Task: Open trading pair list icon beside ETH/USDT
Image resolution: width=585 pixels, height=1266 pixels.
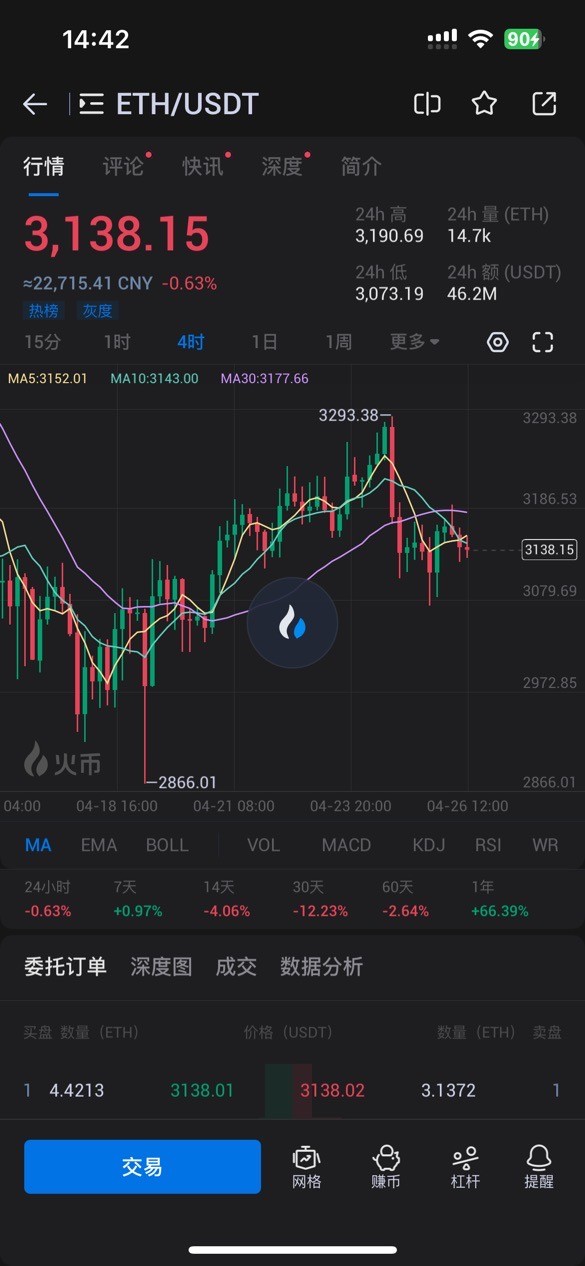Action: click(x=92, y=104)
